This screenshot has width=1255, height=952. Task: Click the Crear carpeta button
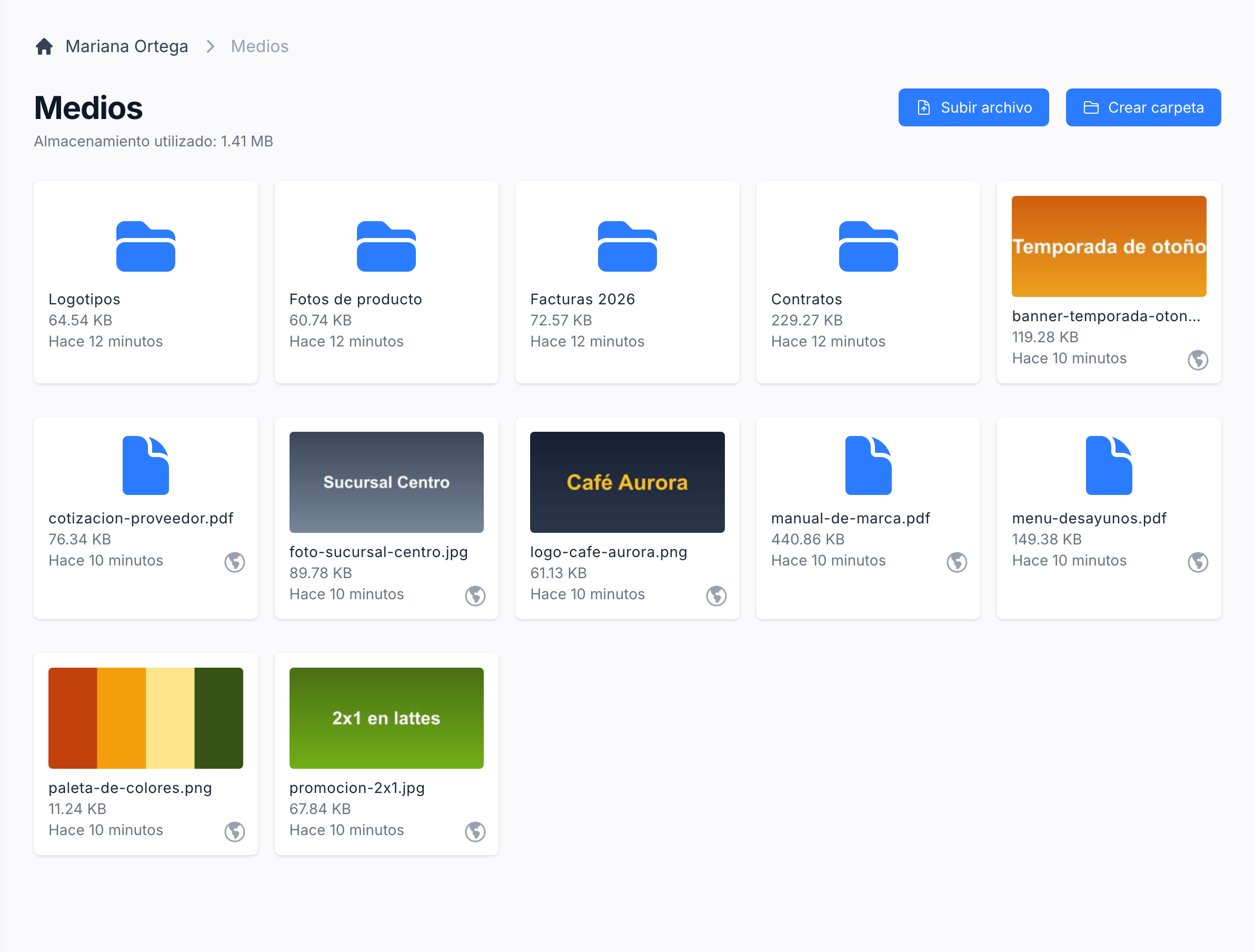point(1143,107)
